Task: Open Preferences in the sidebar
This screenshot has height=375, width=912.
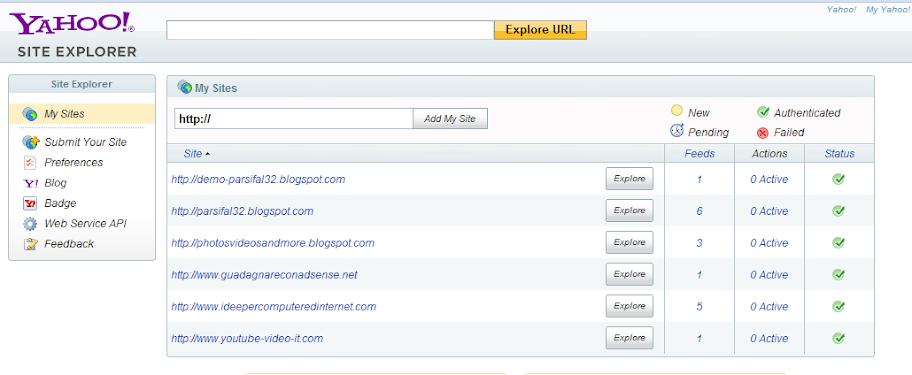Action: coord(73,163)
